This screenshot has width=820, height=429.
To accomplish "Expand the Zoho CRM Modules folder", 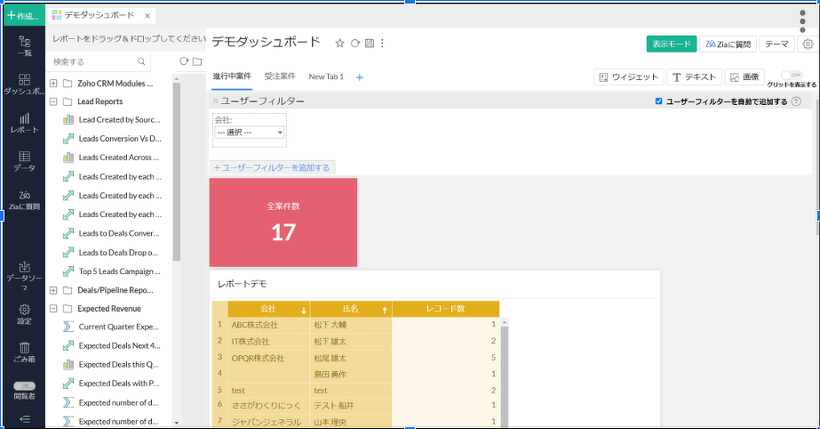I will pos(53,83).
